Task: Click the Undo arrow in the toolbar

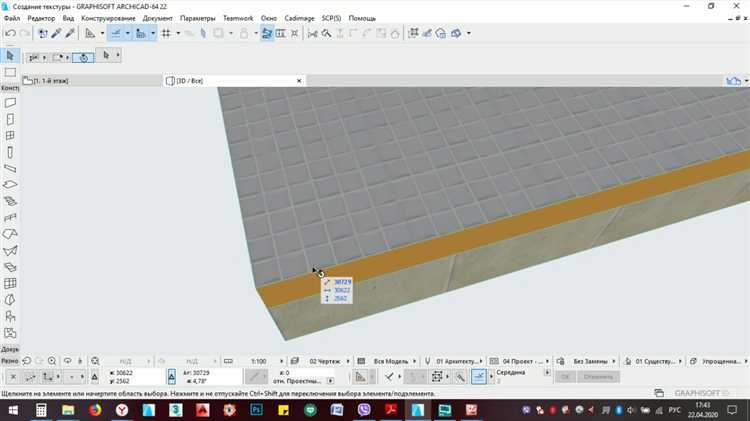Action: 10,33
